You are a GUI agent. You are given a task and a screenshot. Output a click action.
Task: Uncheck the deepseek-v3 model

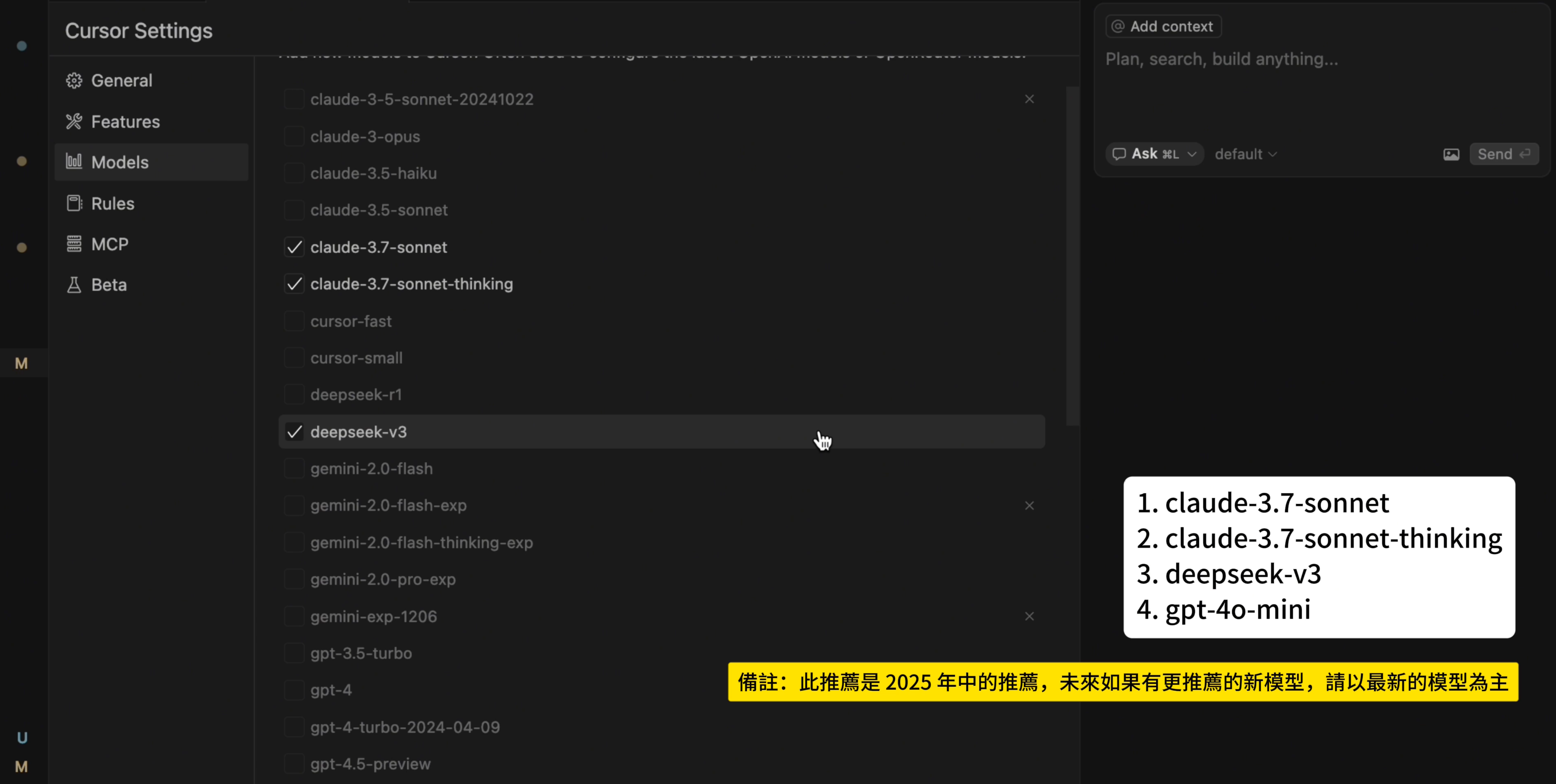point(295,432)
